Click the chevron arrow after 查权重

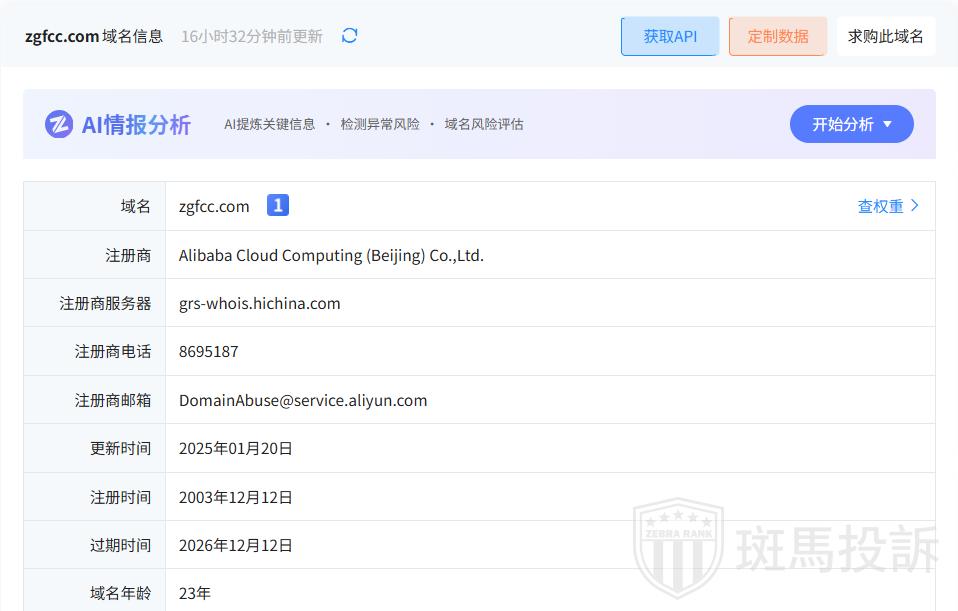point(915,206)
